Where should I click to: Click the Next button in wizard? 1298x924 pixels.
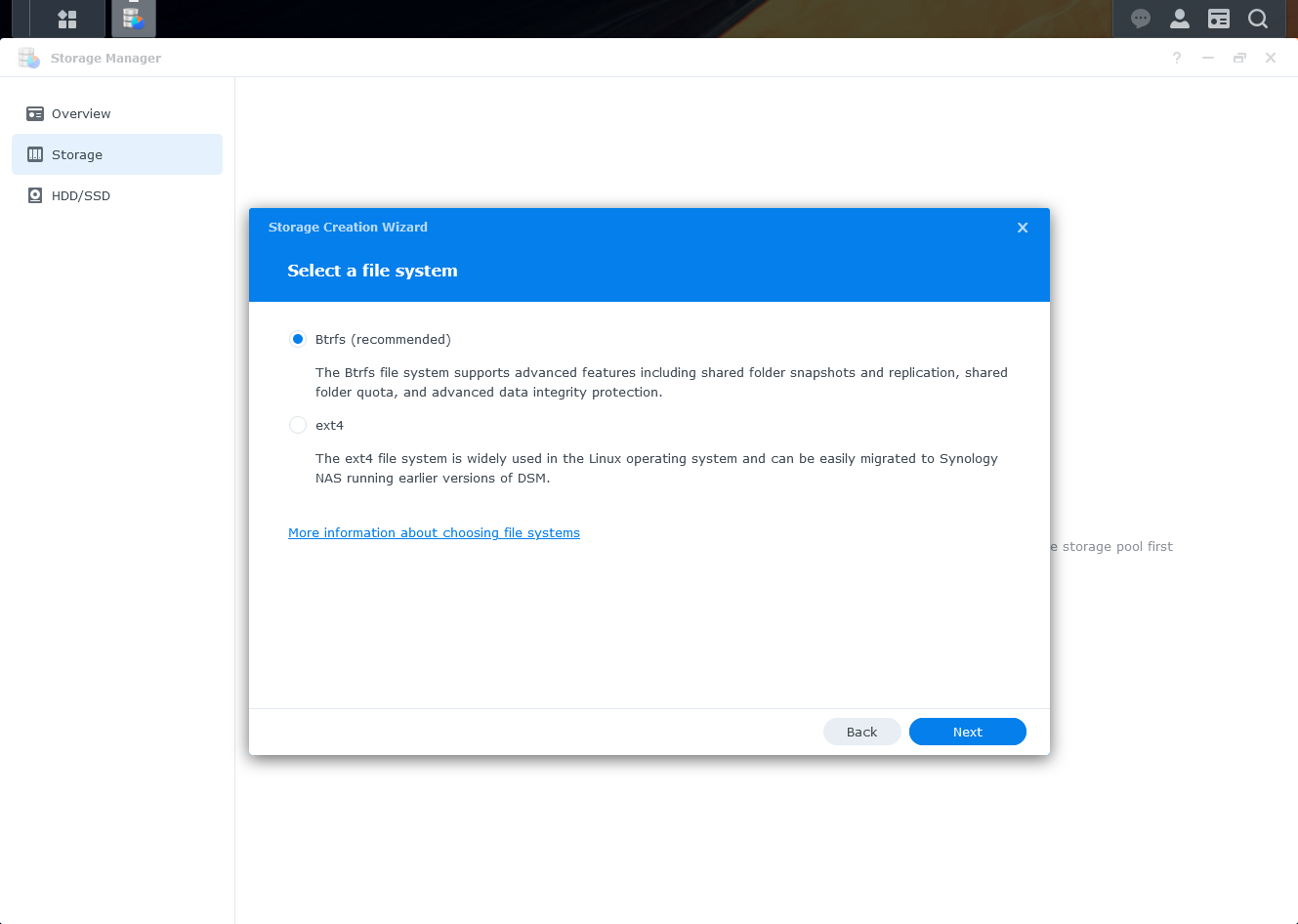click(967, 732)
